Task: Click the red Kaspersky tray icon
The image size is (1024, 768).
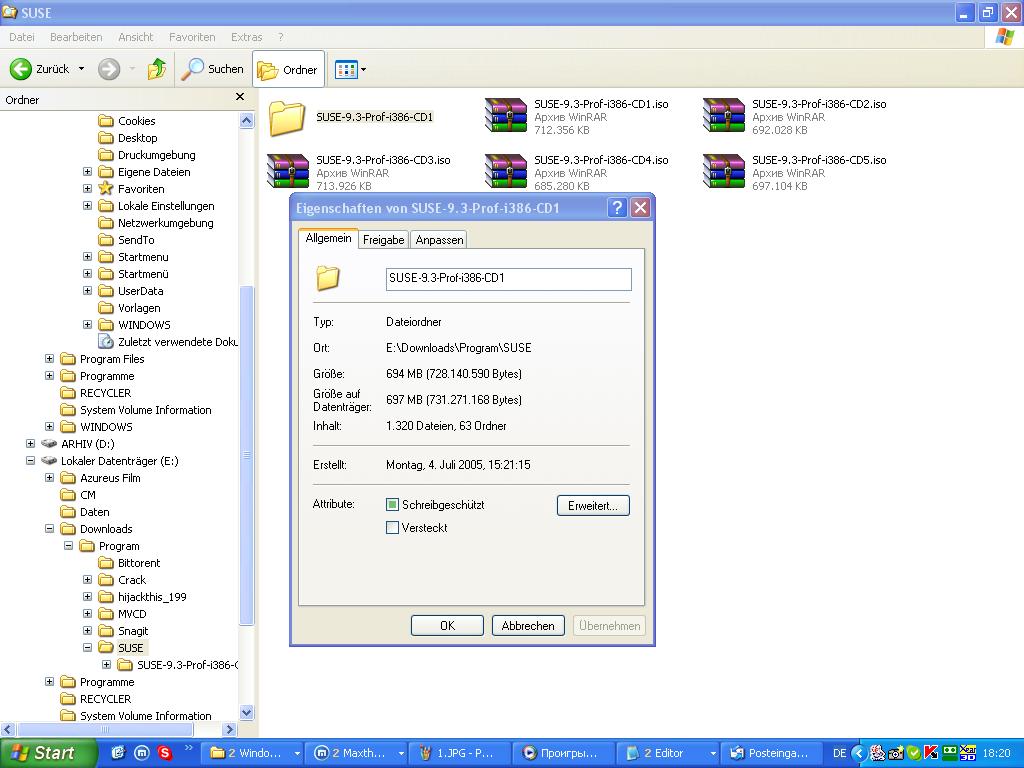Action: (x=931, y=754)
